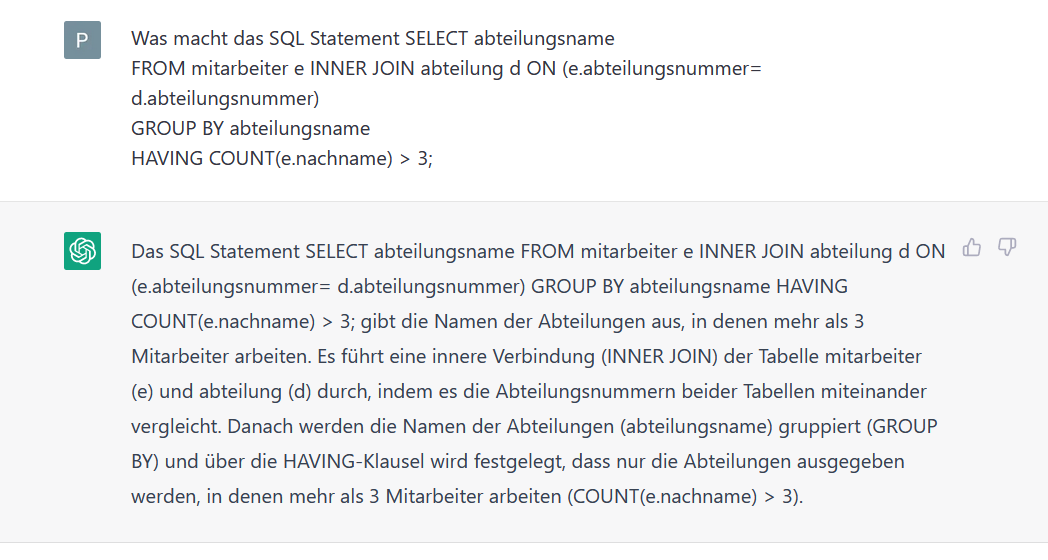Click the green ChatGPT logo avatar
Image resolution: width=1048 pixels, height=560 pixels.
click(82, 251)
